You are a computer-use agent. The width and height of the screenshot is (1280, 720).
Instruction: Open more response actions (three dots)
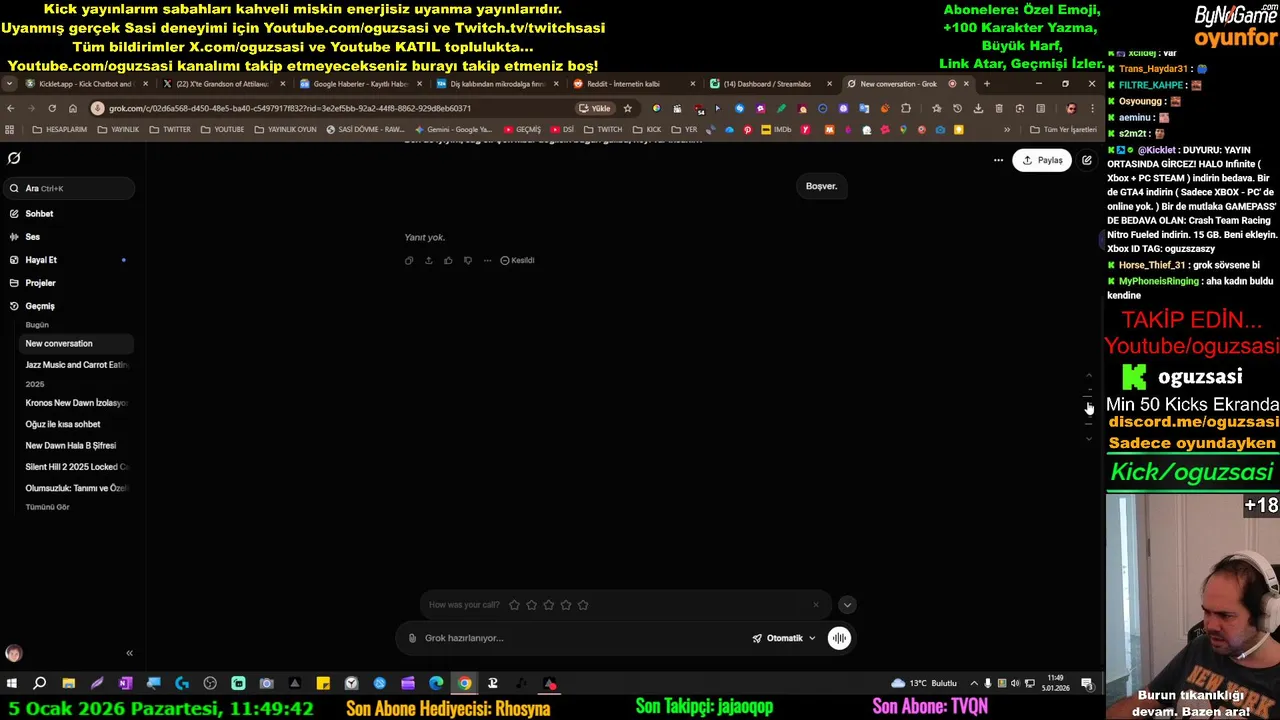pos(487,260)
